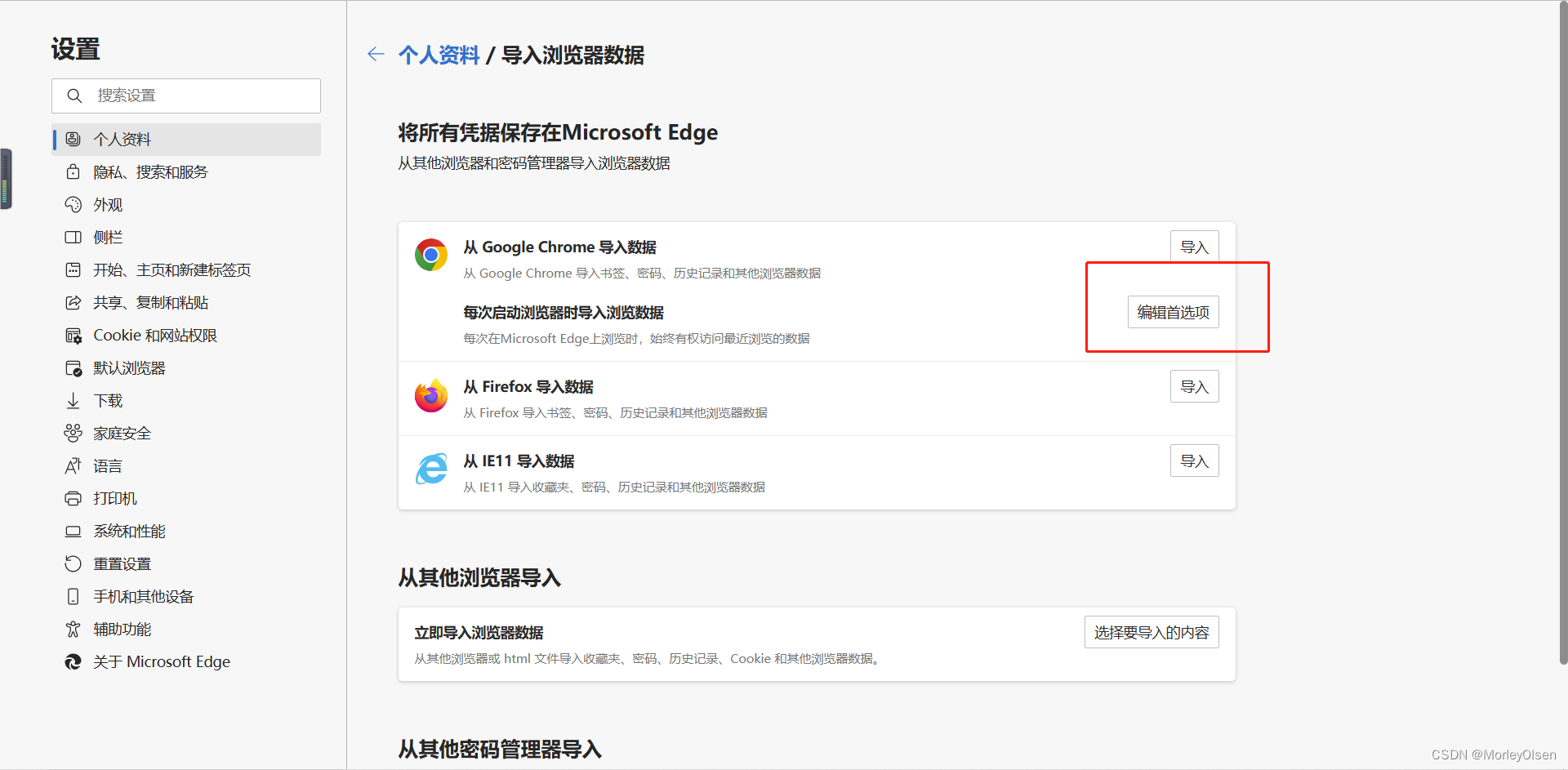Click the 手机和其他设备 phone icon
The height and width of the screenshot is (770, 1568).
[73, 596]
